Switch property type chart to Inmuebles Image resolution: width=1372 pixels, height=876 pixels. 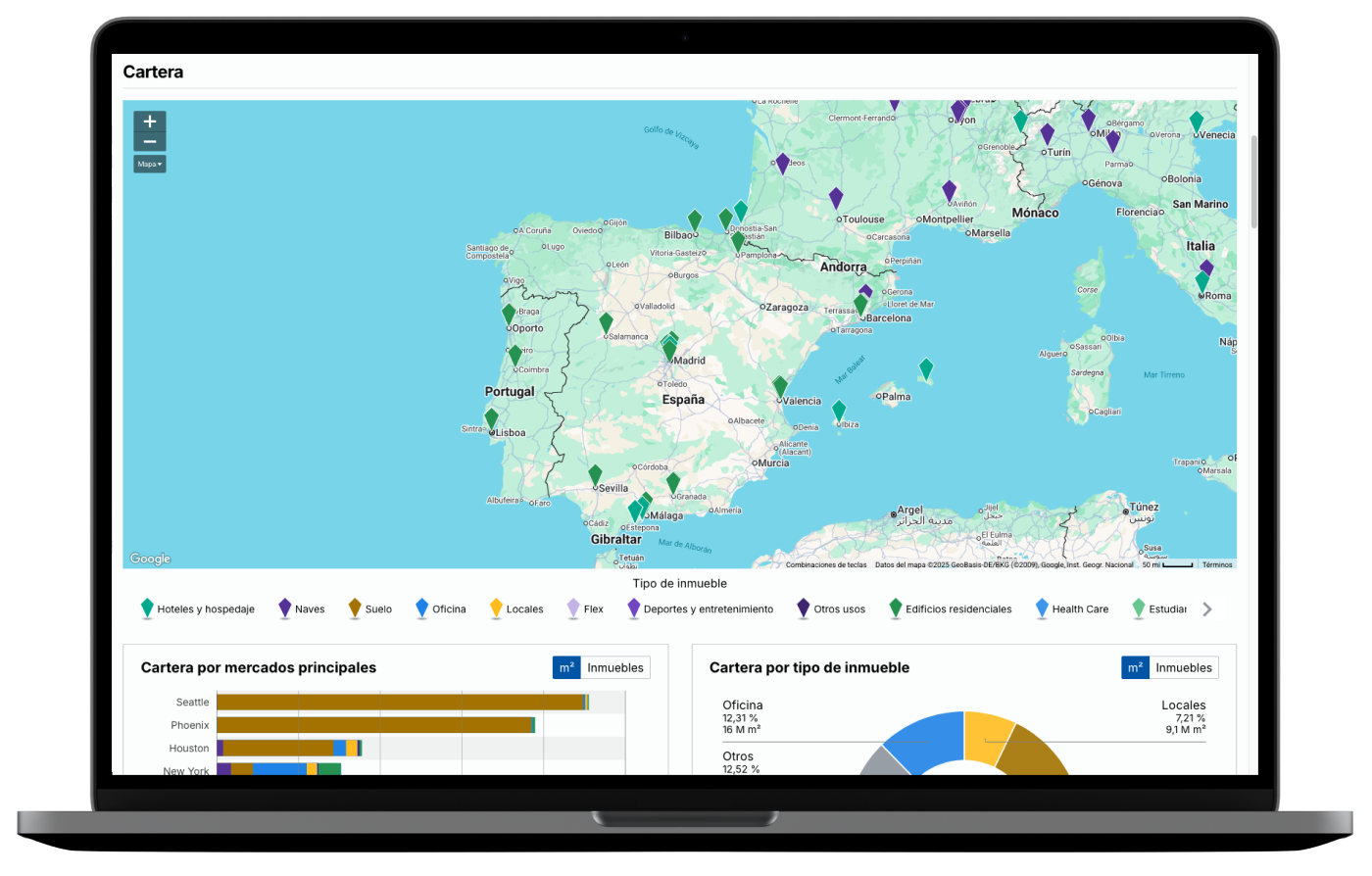click(1184, 668)
